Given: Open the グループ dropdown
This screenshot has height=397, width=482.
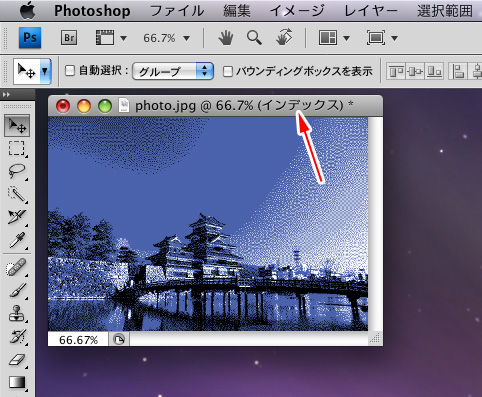Looking at the screenshot, I should pyautogui.click(x=173, y=71).
